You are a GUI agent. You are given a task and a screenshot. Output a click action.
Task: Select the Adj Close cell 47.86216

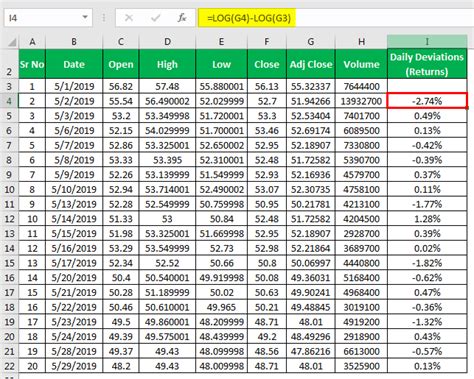[311, 351]
